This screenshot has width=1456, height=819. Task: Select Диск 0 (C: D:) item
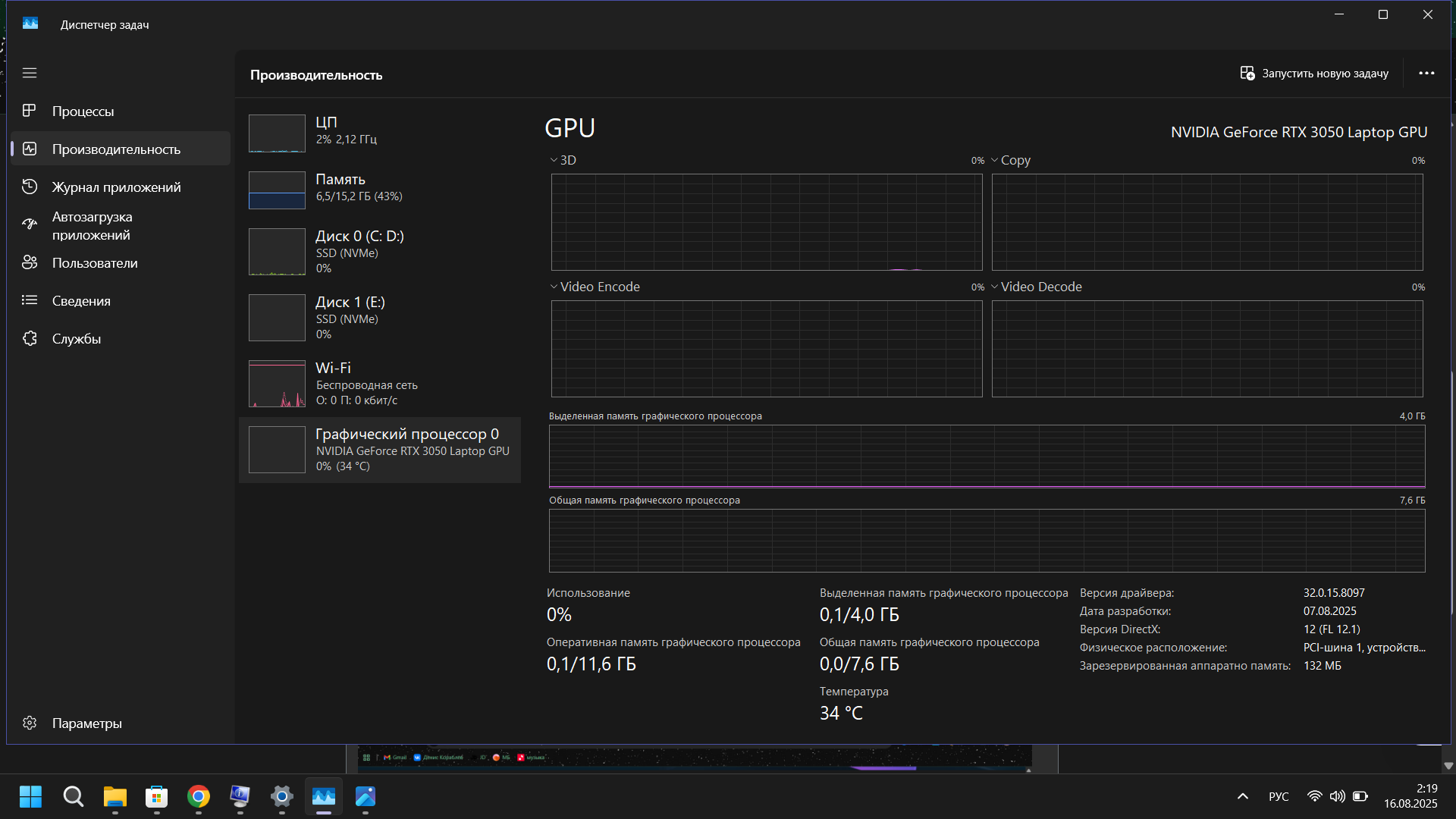[x=380, y=252]
